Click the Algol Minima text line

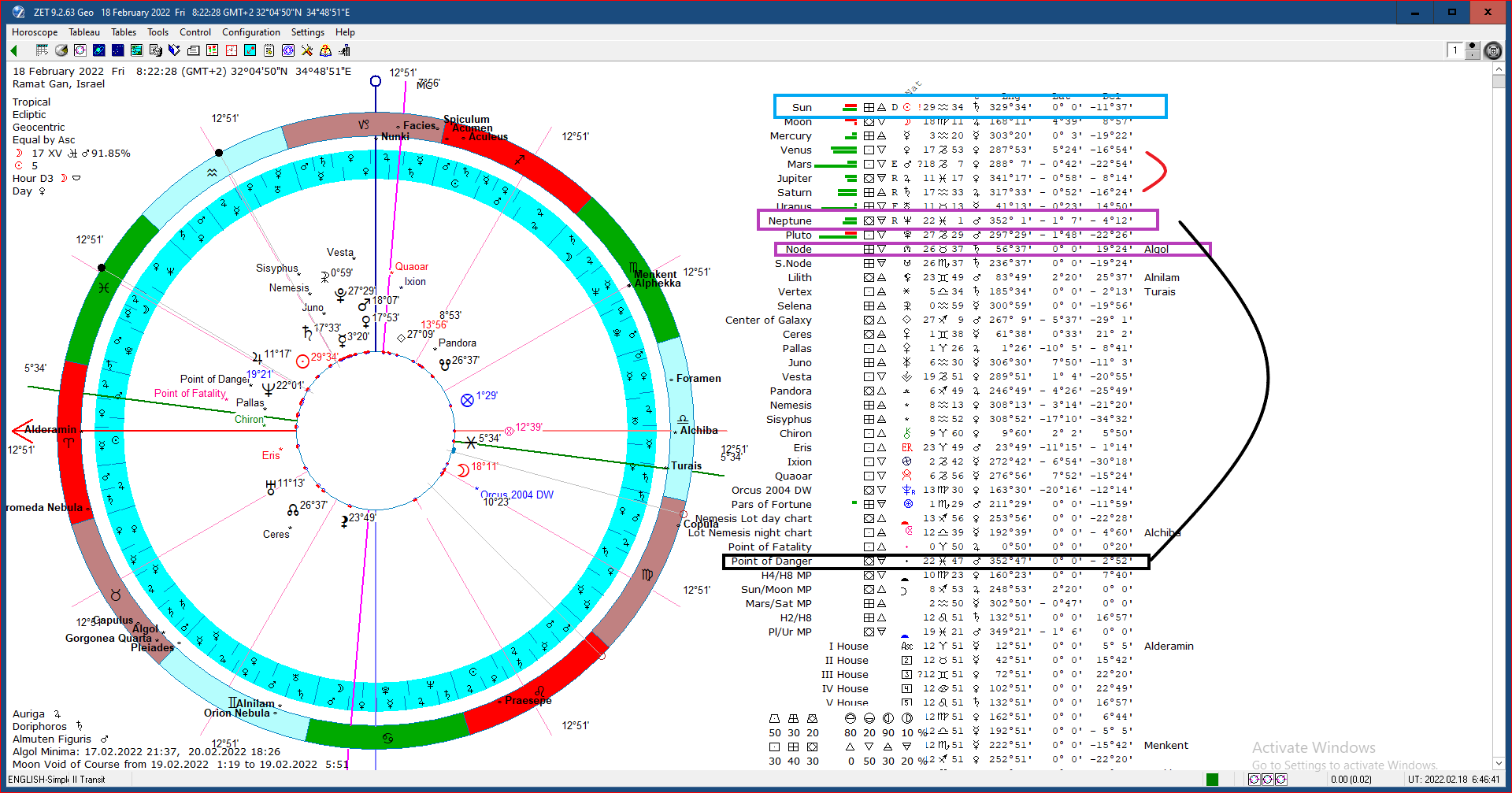pyautogui.click(x=146, y=751)
